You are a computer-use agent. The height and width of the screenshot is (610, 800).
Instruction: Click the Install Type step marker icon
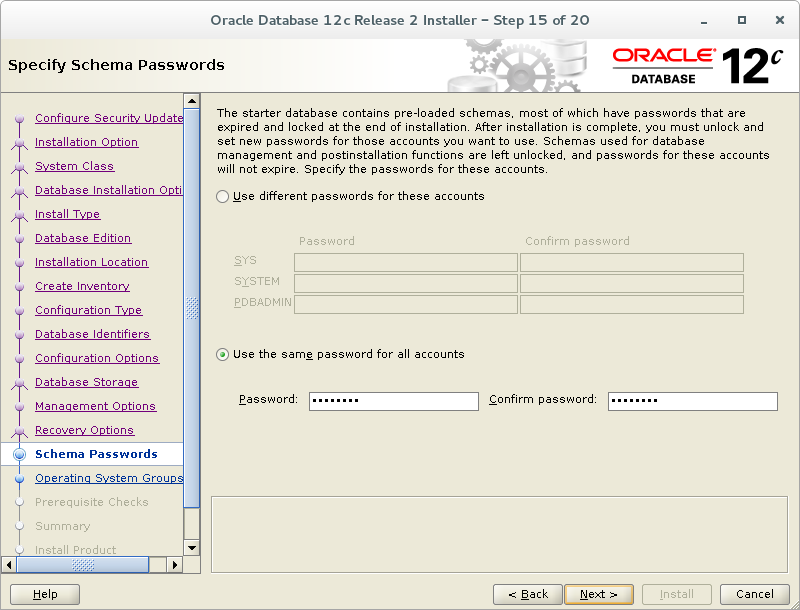point(19,216)
